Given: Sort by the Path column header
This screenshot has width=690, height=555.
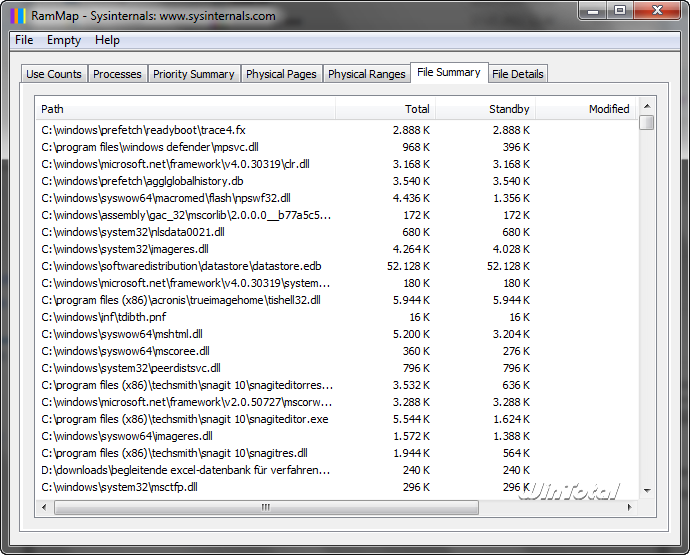Looking at the screenshot, I should pos(185,109).
